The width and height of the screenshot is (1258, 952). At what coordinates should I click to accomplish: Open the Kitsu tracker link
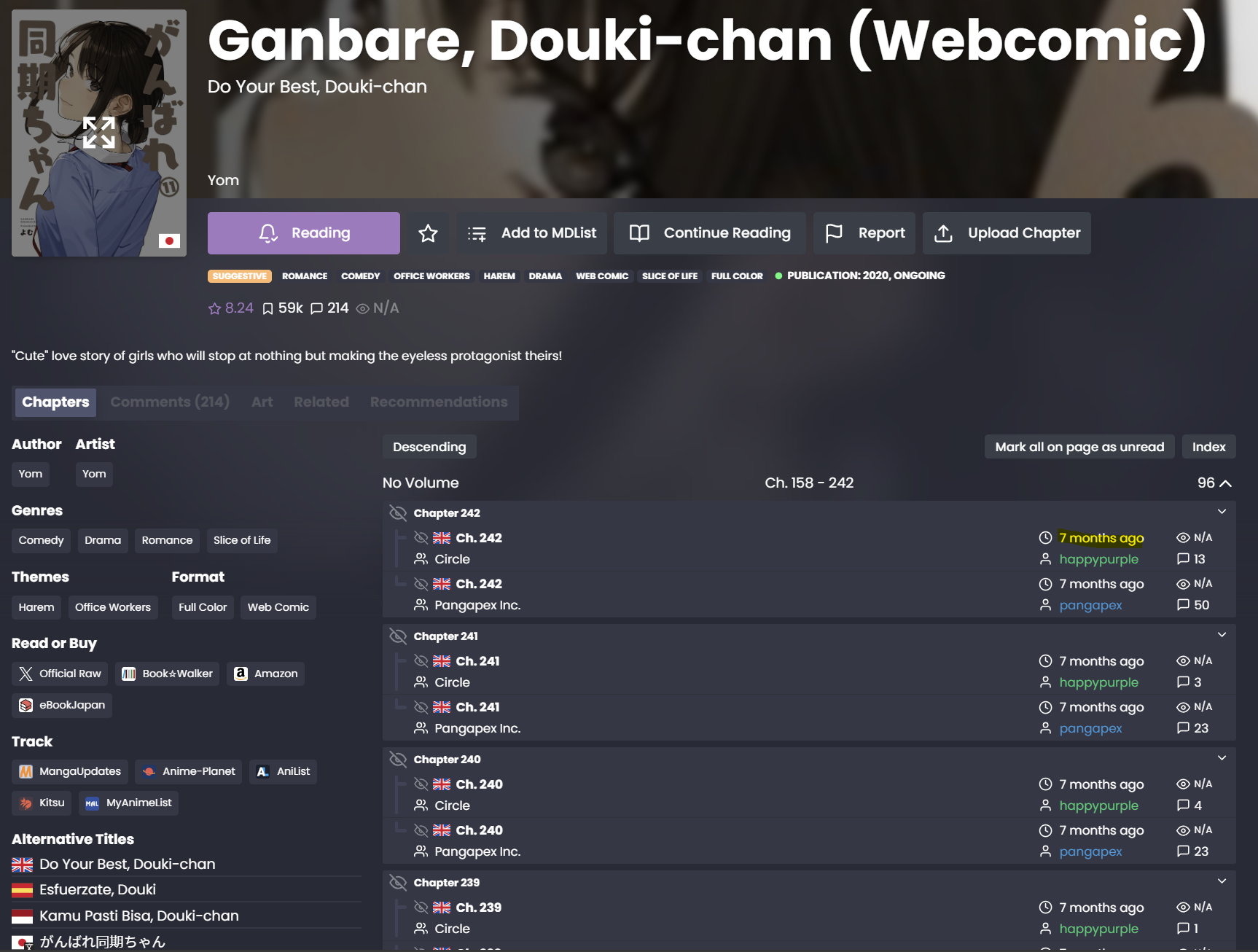point(42,803)
